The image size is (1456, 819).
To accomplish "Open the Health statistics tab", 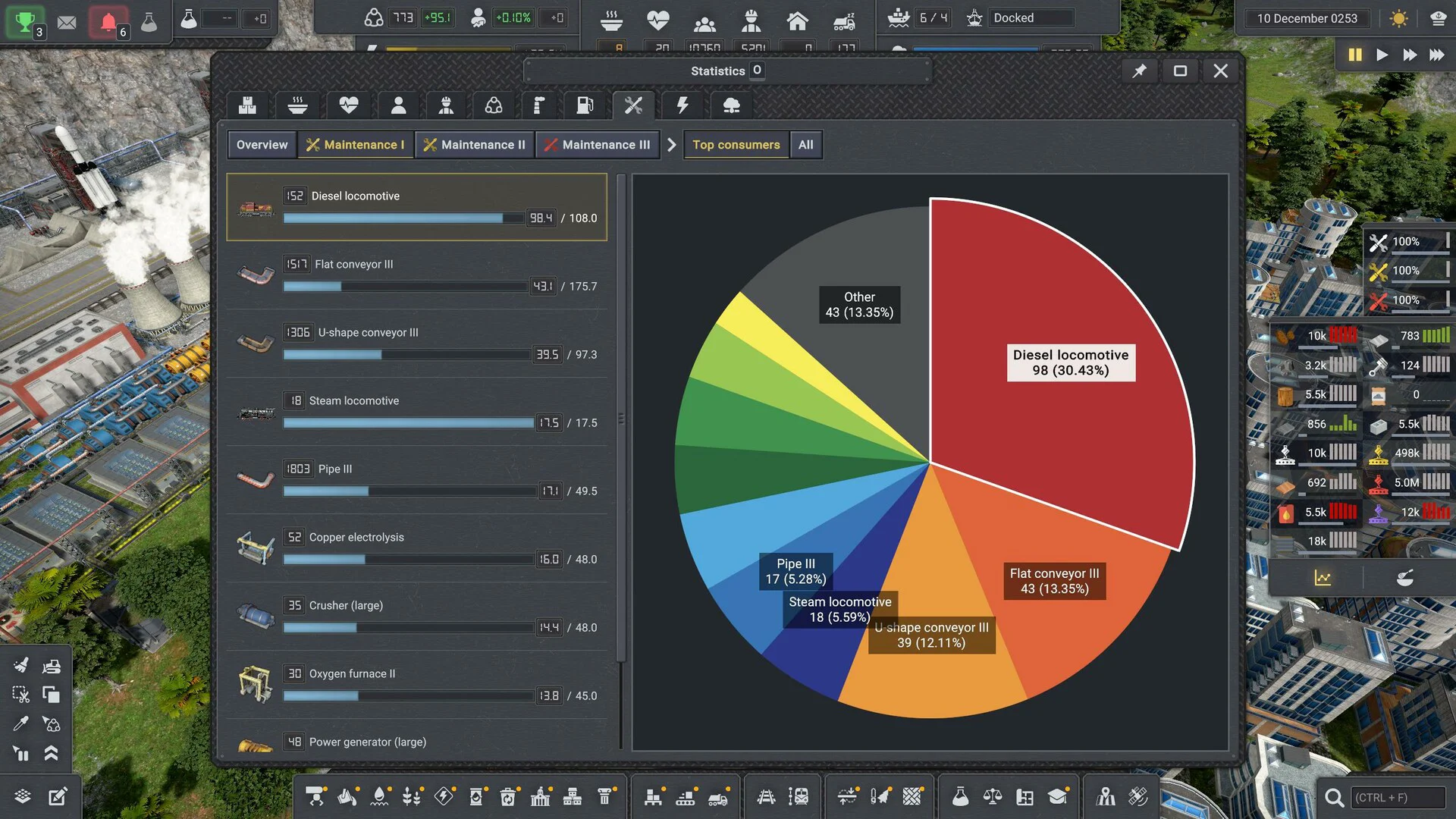I will tap(348, 105).
